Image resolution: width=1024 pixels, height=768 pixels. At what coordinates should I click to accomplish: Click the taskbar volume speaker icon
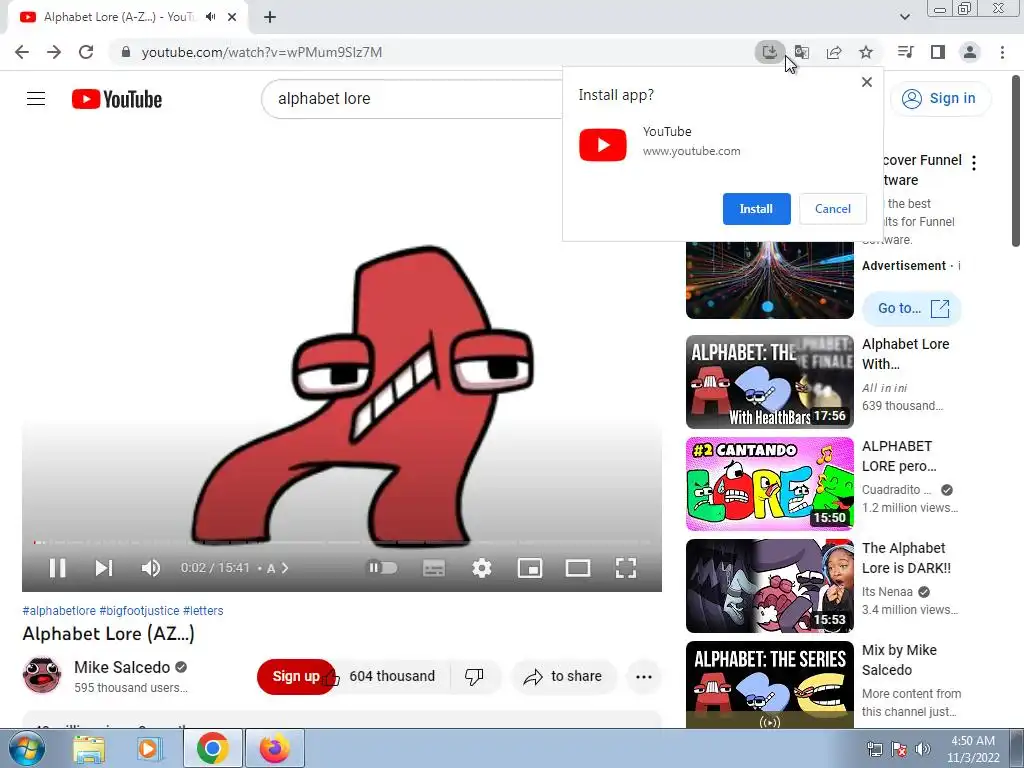(x=922, y=748)
